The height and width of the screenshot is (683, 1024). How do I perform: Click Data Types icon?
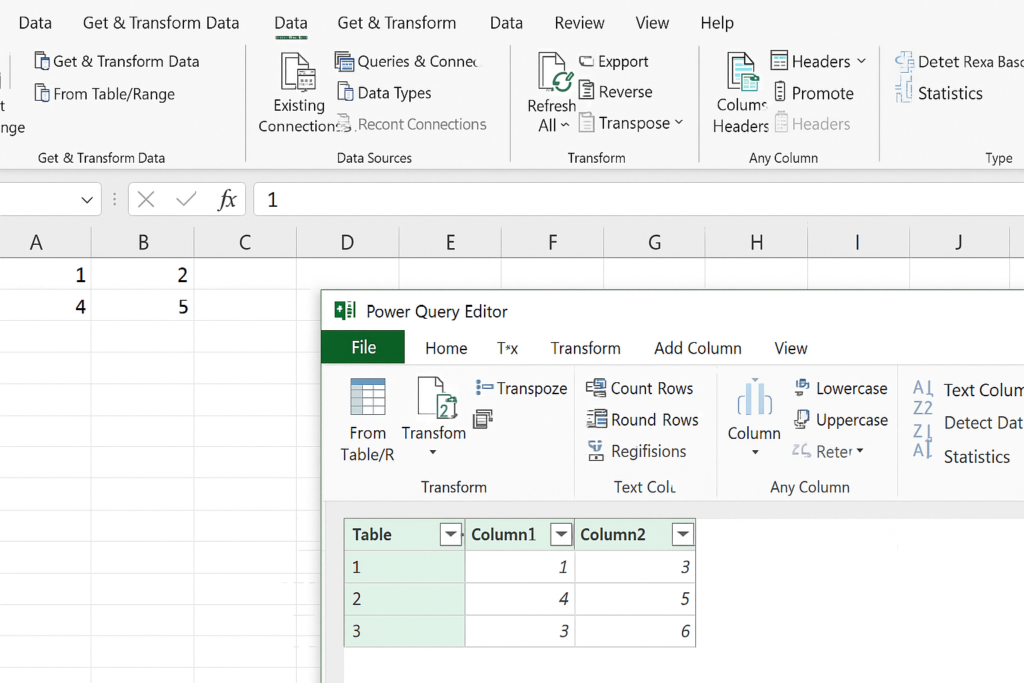[x=345, y=92]
